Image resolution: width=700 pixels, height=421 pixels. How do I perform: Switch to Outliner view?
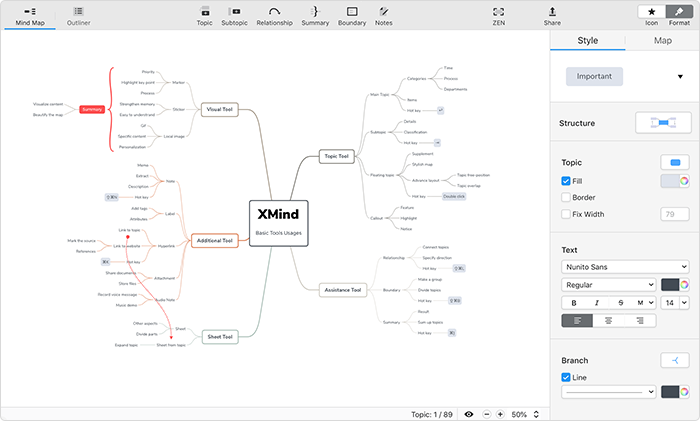coord(79,16)
